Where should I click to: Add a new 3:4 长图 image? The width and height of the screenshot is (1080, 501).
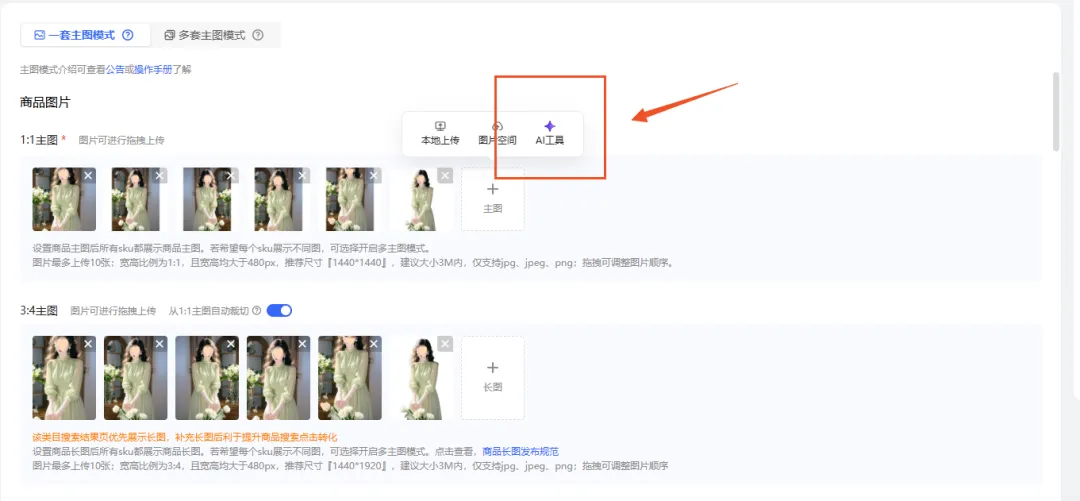(492, 378)
